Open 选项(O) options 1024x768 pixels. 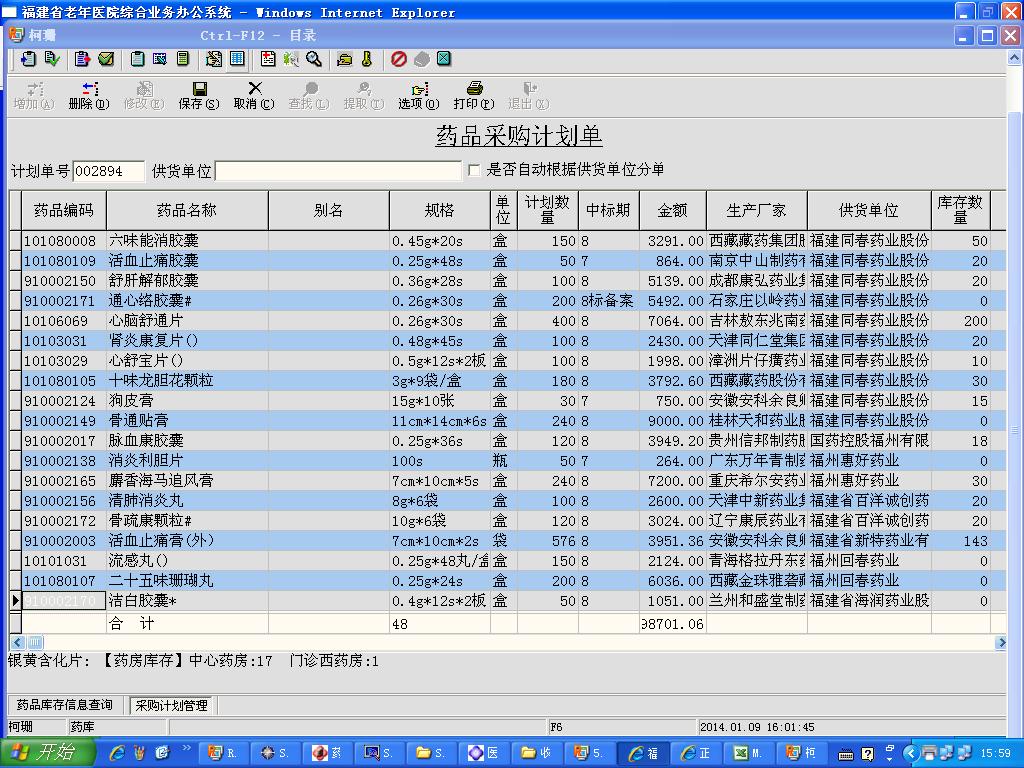point(419,96)
